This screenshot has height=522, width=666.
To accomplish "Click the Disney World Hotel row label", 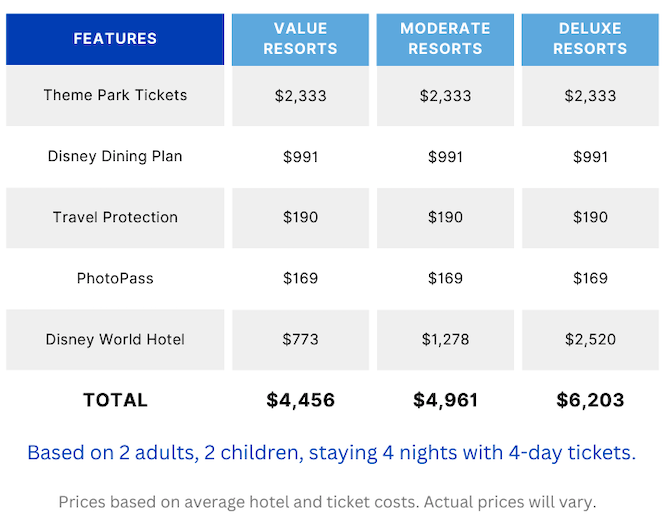I will click(x=115, y=340).
